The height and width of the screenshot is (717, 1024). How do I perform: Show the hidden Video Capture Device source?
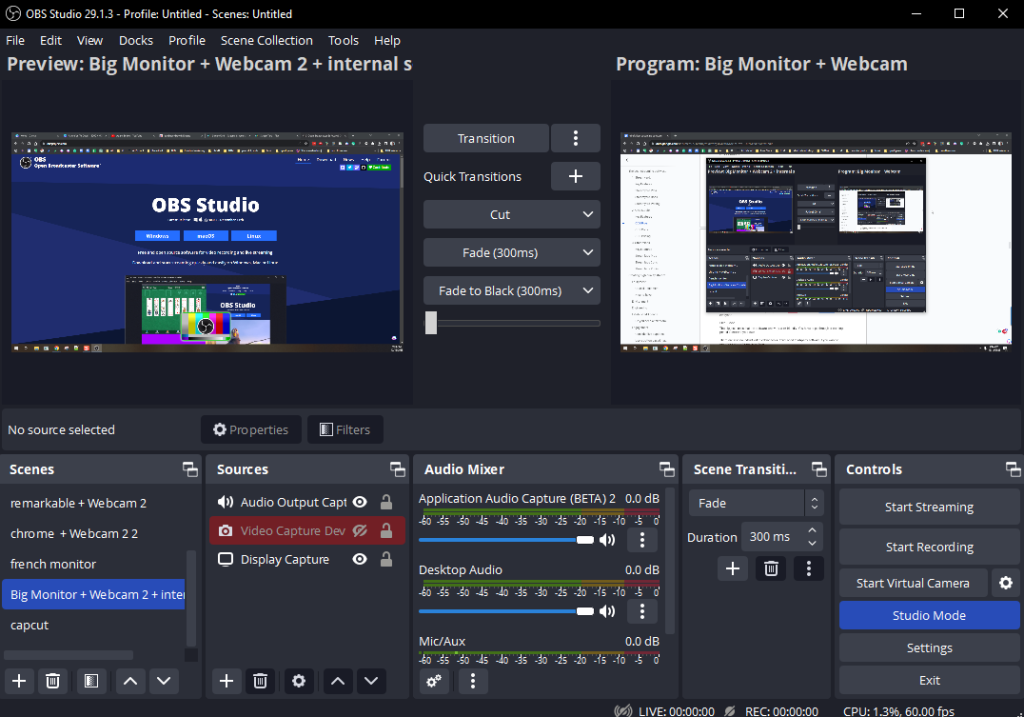point(359,531)
